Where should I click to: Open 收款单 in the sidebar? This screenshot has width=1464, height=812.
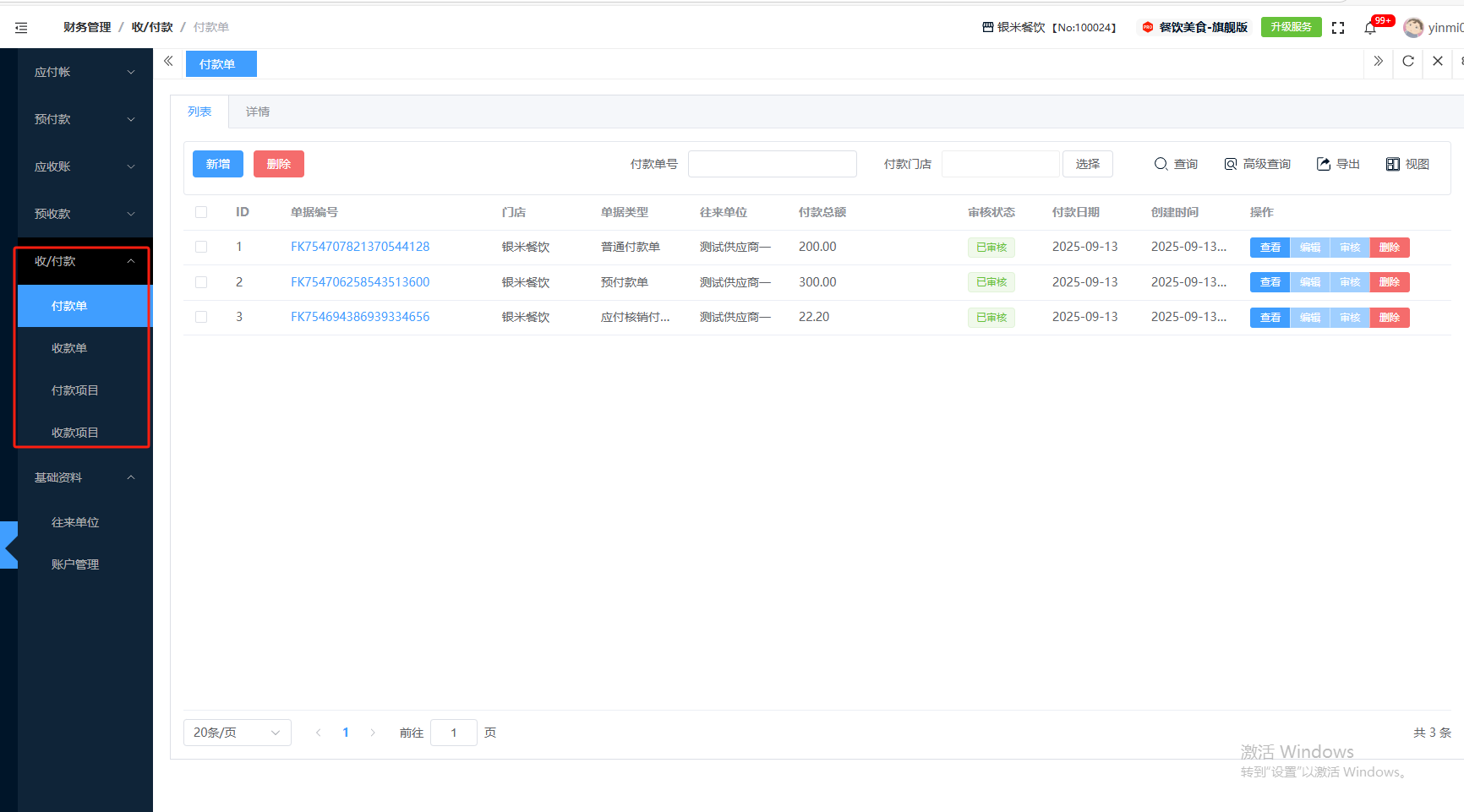(x=69, y=348)
